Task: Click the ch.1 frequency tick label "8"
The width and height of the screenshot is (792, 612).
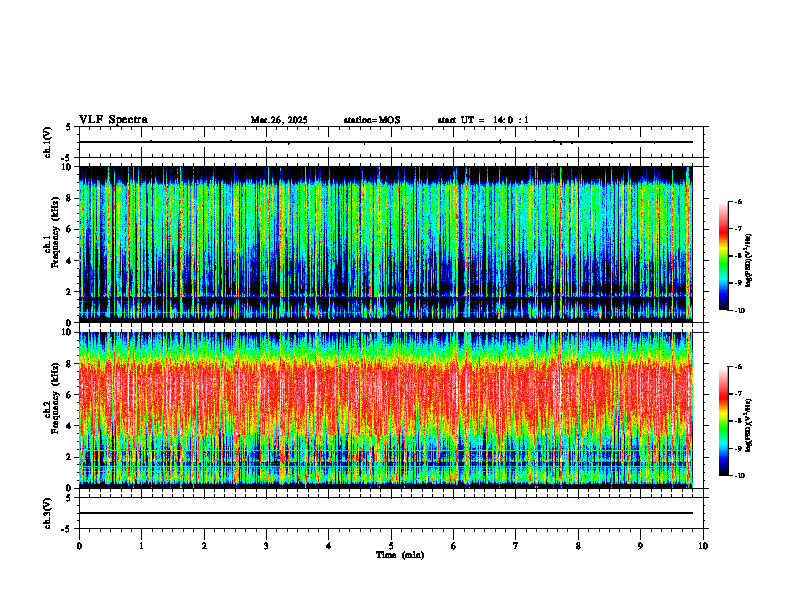Action: 70,198
